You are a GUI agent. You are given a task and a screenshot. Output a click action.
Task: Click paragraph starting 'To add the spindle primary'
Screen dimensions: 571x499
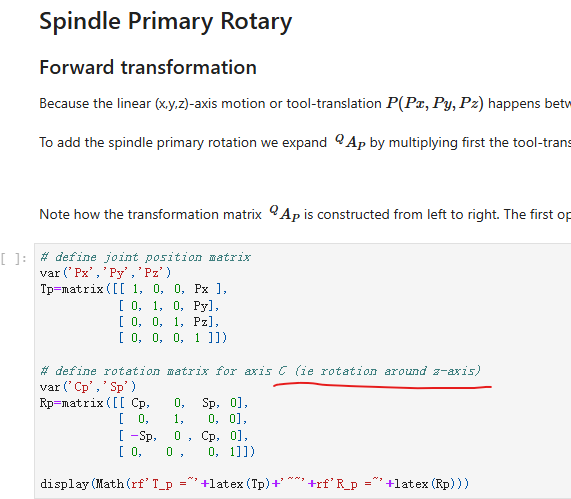click(x=305, y=142)
